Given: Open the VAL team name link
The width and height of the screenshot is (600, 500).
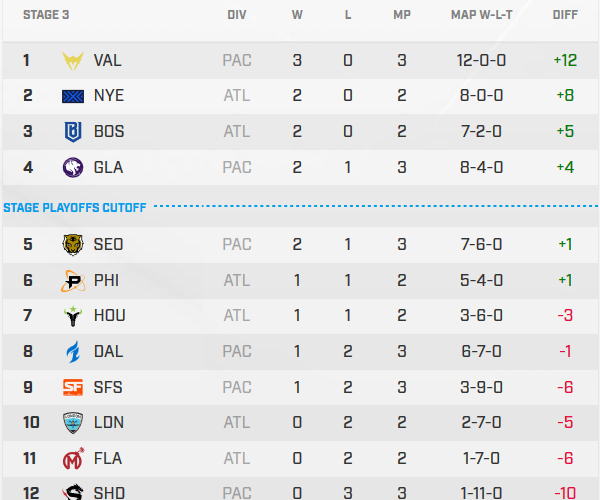Looking at the screenshot, I should pos(108,60).
